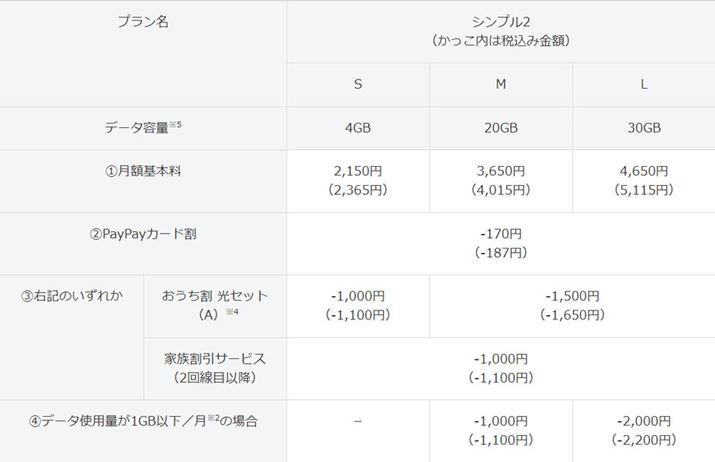The image size is (715, 462).
Task: Click the 30GB data capacity cell
Action: [x=644, y=128]
